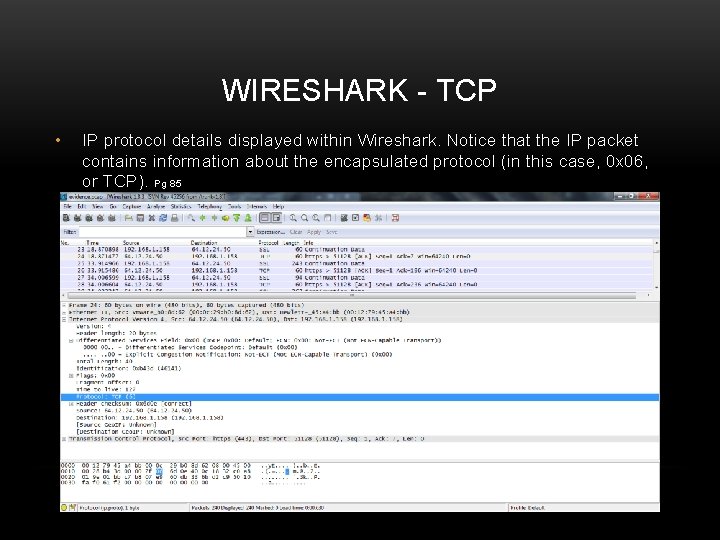Open the Edit menu
Image resolution: width=720 pixels, height=540 pixels.
82,207
